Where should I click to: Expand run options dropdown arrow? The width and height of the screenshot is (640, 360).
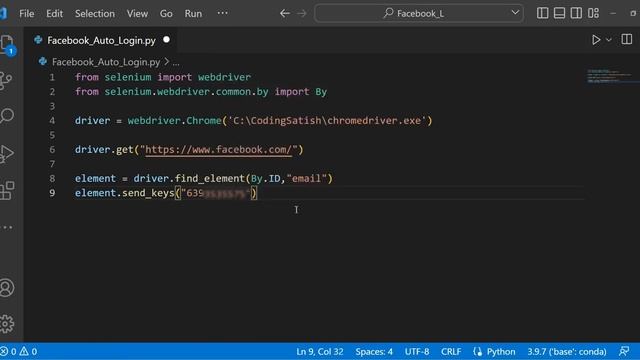[x=609, y=40]
